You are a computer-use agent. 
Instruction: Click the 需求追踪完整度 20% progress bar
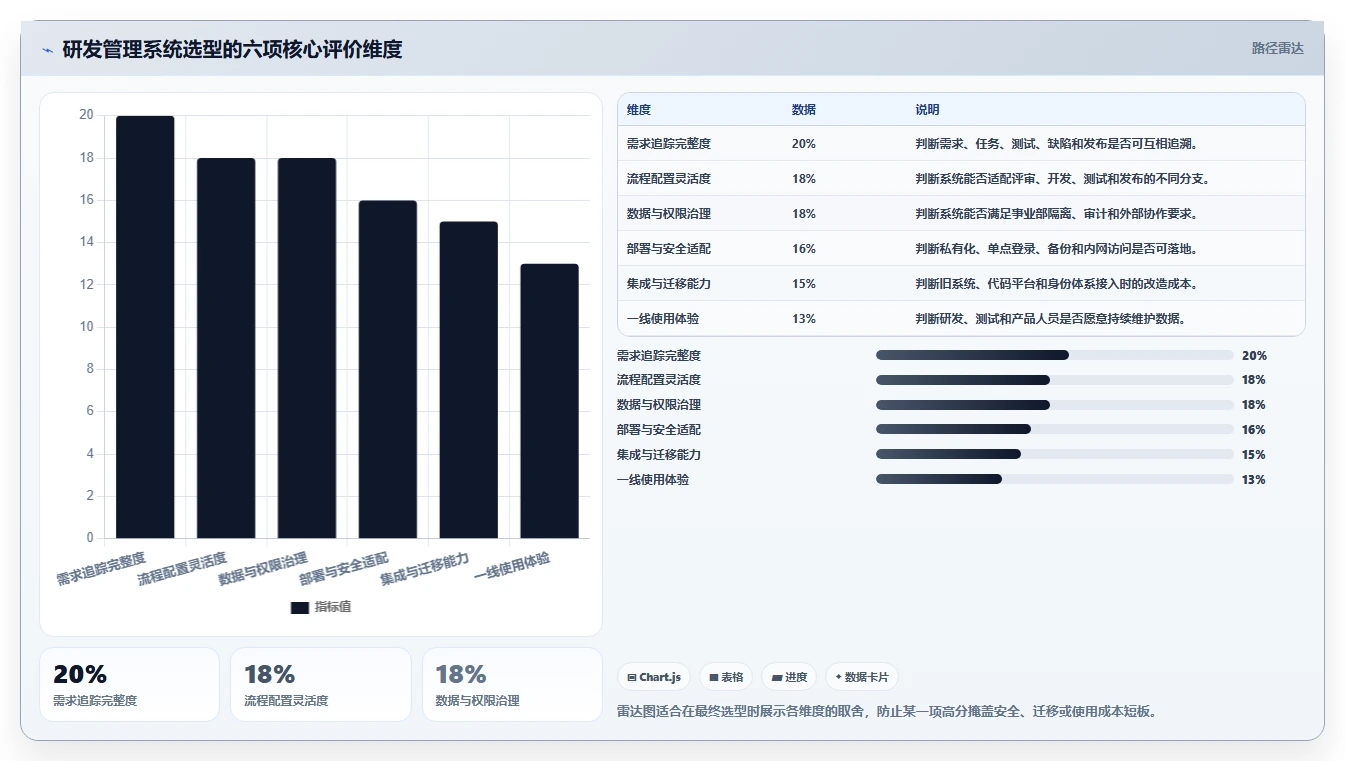pyautogui.click(x=1055, y=355)
